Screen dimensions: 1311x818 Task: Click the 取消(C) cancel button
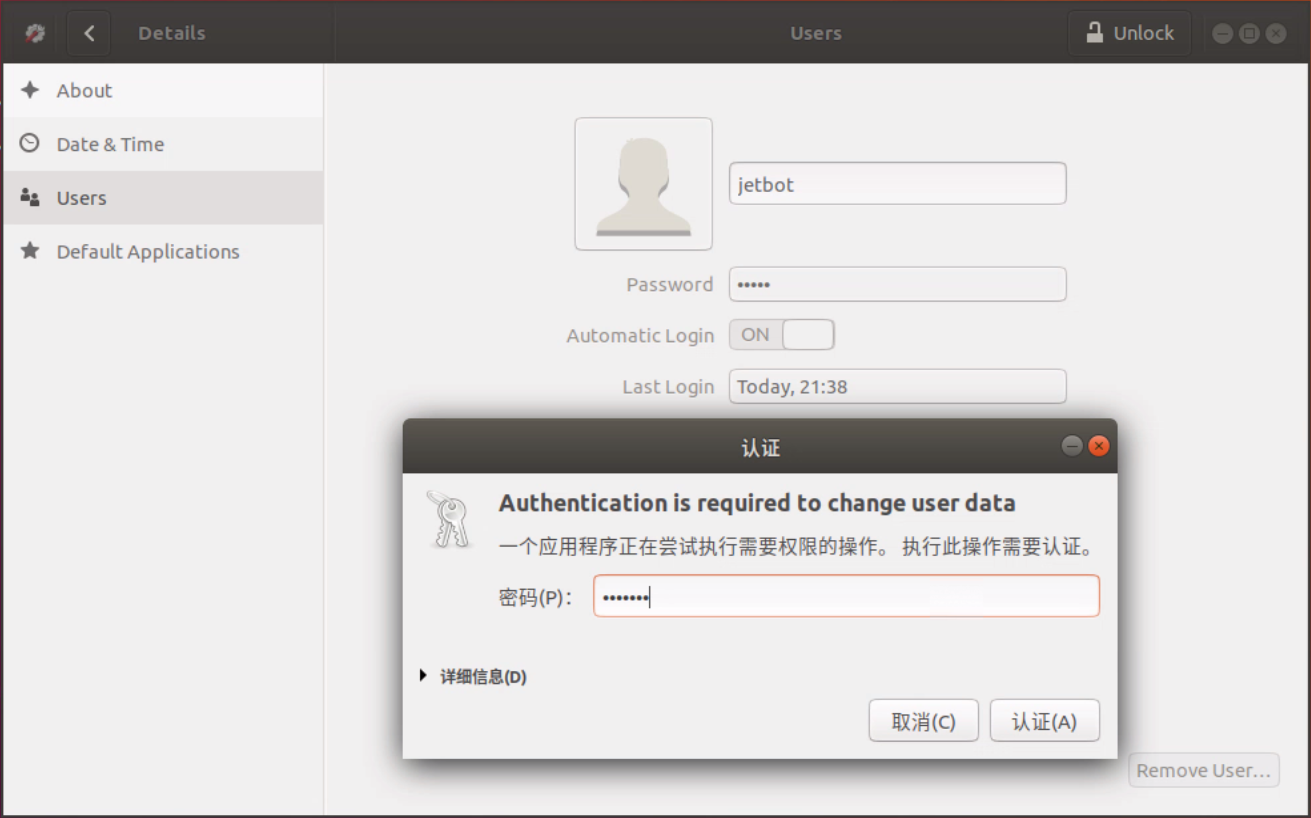[923, 721]
